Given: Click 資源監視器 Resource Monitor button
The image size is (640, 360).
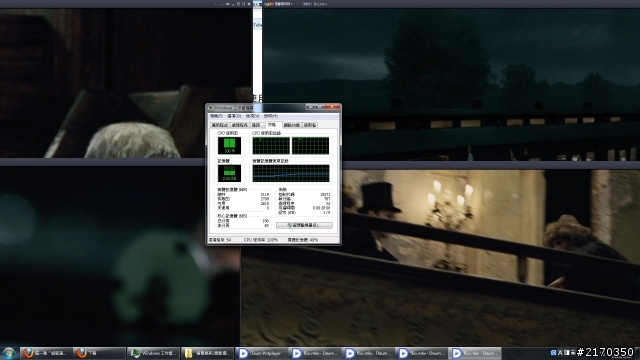Looking at the screenshot, I should 304,225.
